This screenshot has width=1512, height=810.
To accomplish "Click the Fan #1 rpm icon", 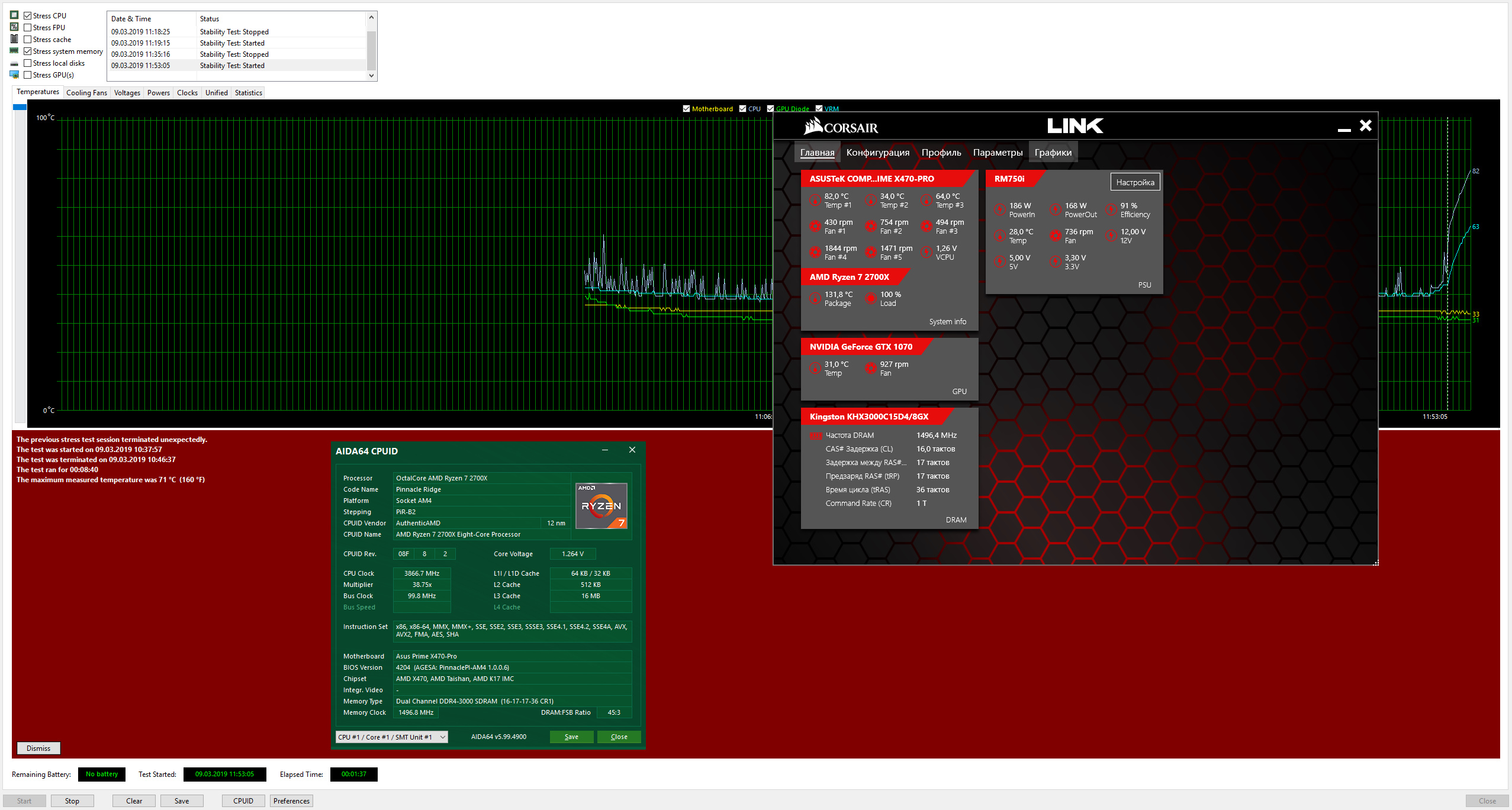I will coord(815,226).
